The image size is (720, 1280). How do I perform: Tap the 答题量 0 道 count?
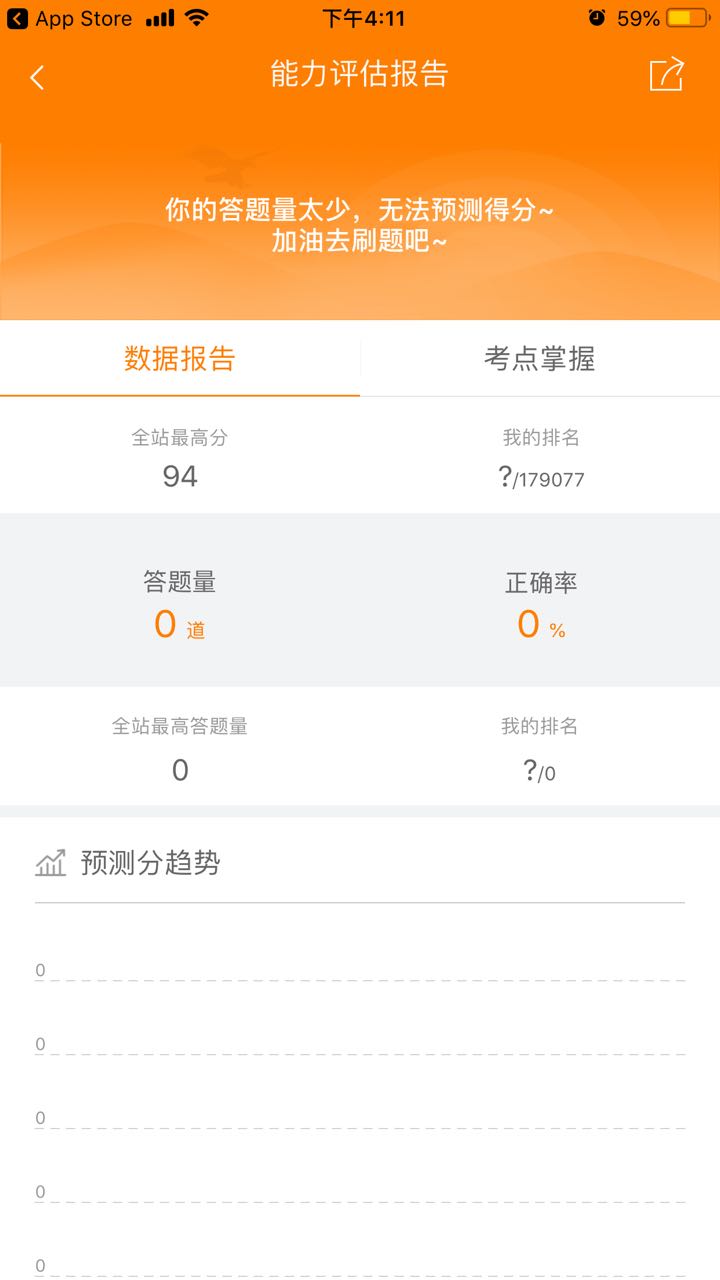point(179,625)
